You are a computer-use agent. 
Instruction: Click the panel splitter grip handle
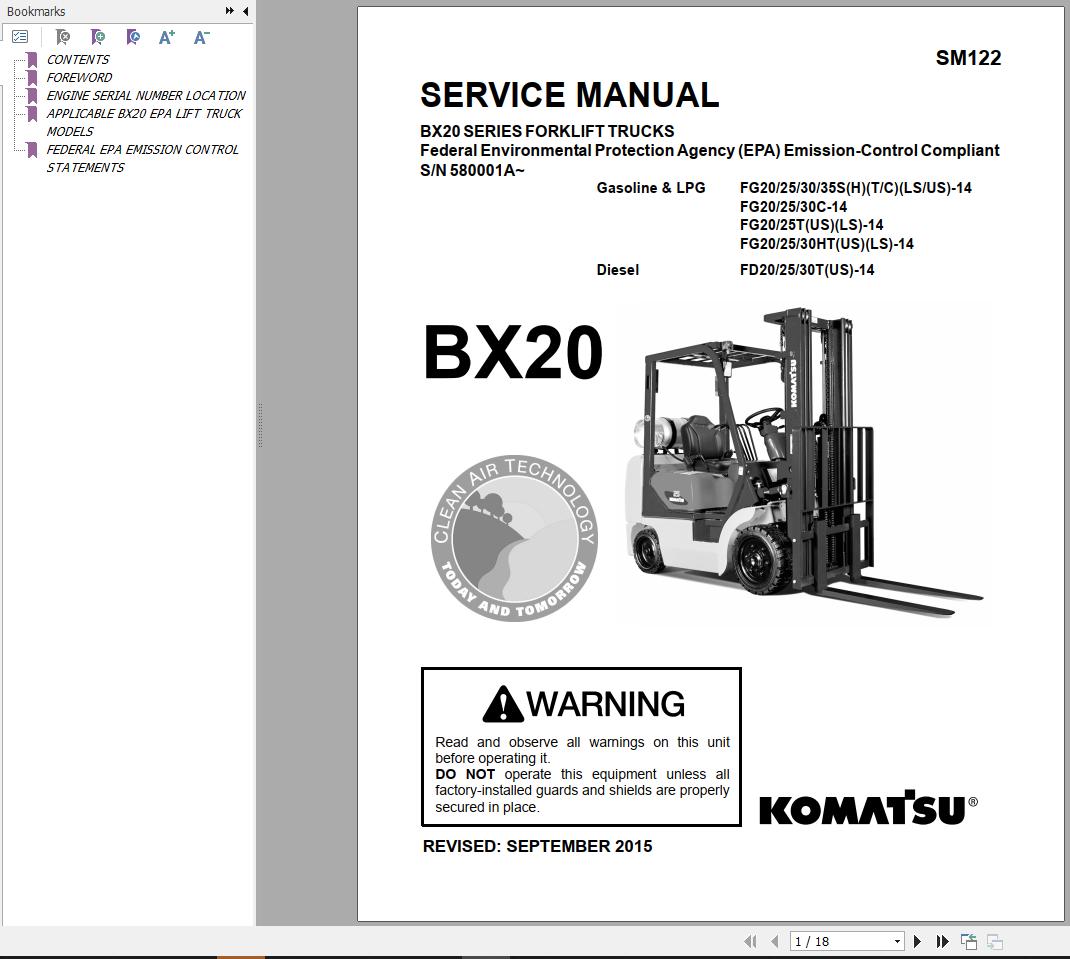(260, 426)
